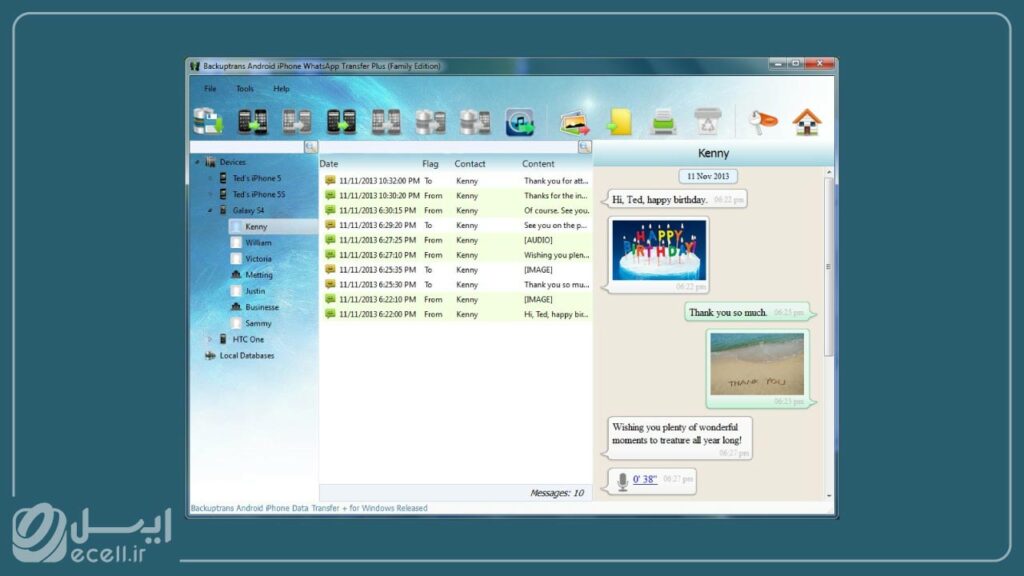This screenshot has height=576, width=1024.
Task: Select the 6:25:35 PM [IMAGE] row
Action: click(x=456, y=270)
